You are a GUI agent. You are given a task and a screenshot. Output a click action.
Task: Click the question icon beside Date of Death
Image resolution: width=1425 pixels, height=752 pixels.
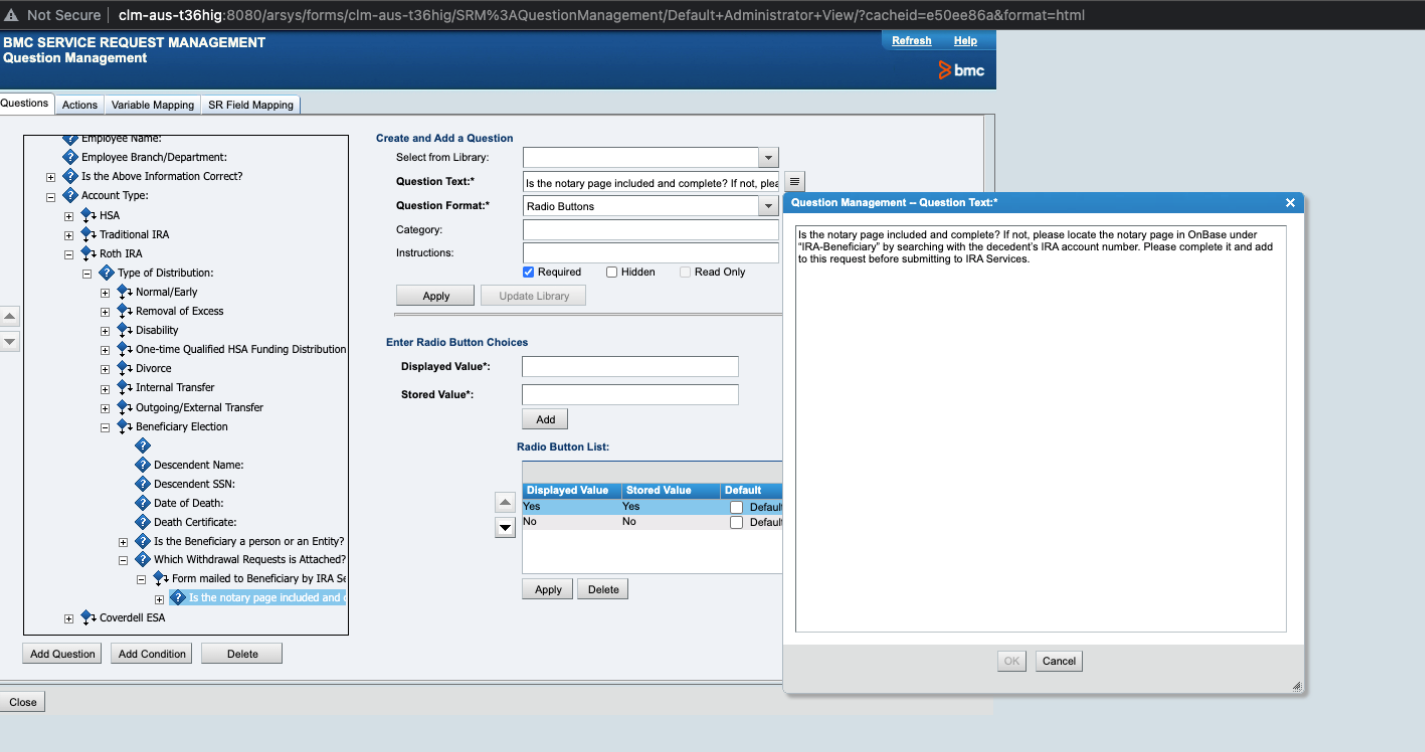coord(142,503)
